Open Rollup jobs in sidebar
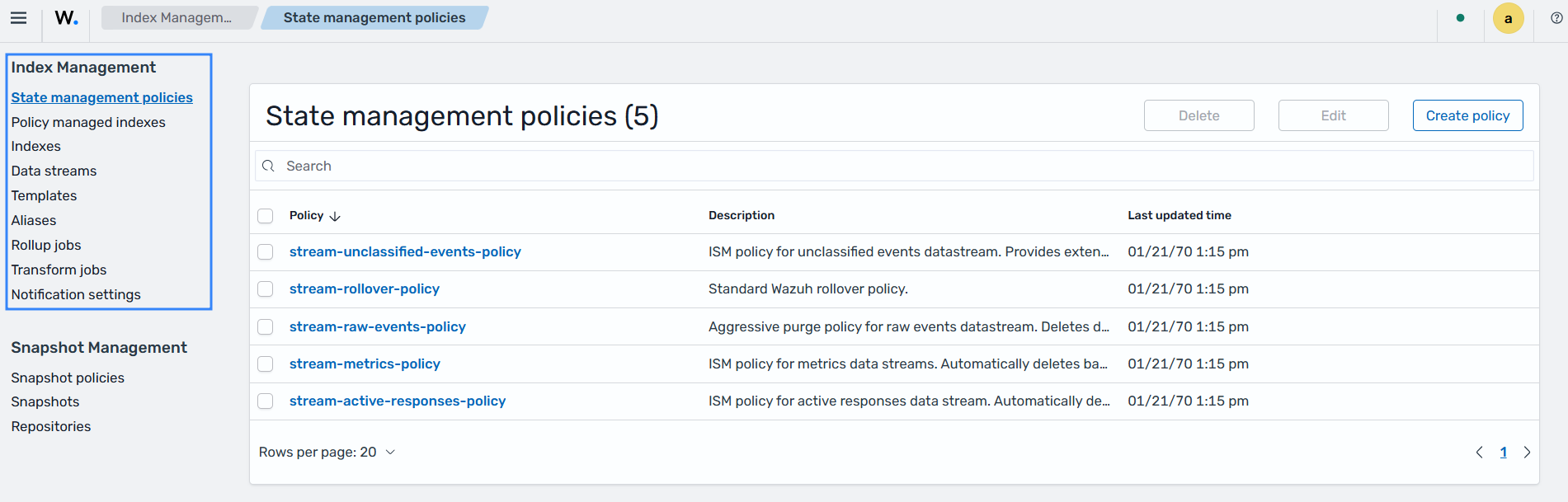 pos(46,245)
